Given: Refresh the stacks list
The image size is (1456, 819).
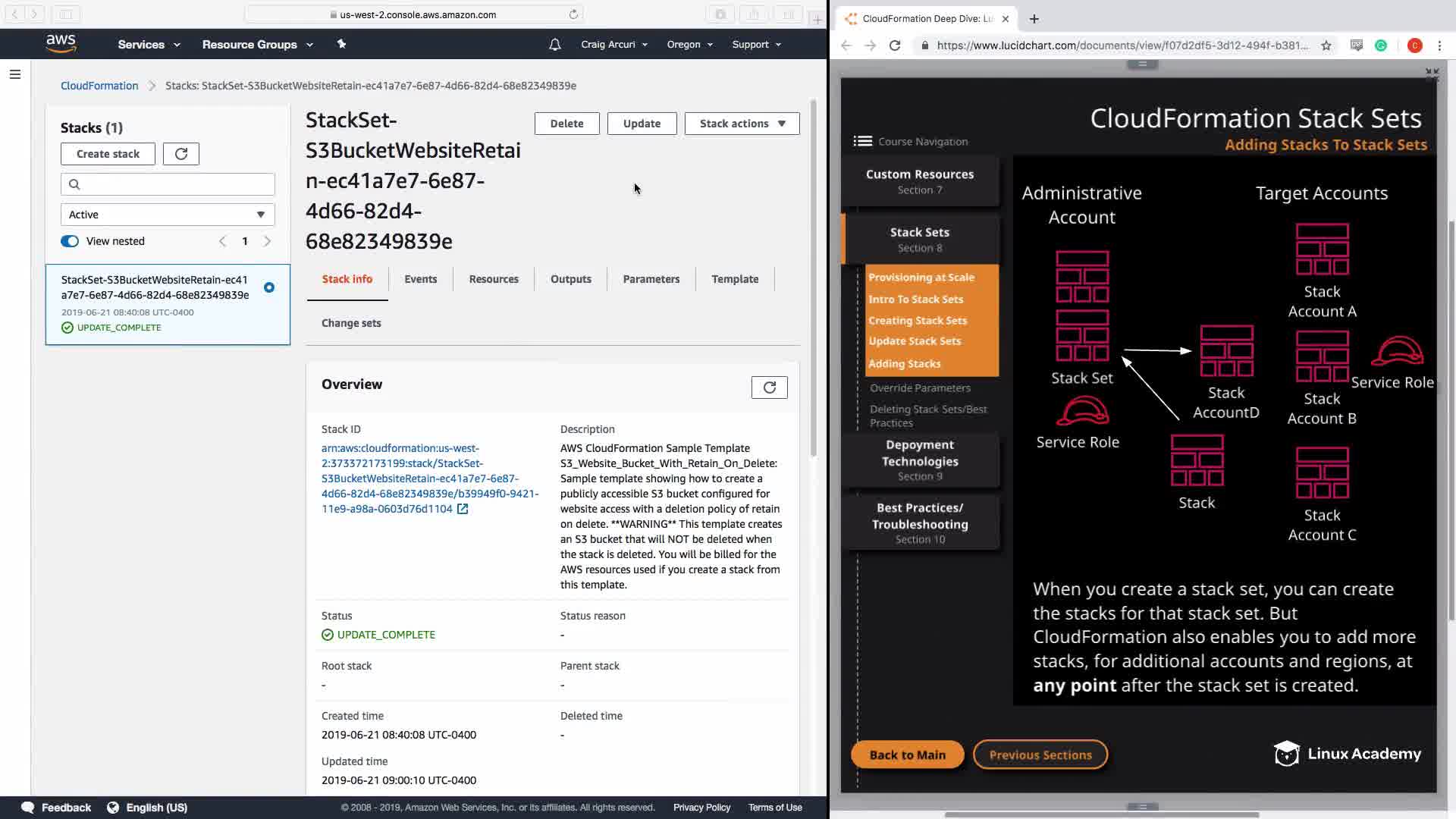Looking at the screenshot, I should (x=180, y=154).
